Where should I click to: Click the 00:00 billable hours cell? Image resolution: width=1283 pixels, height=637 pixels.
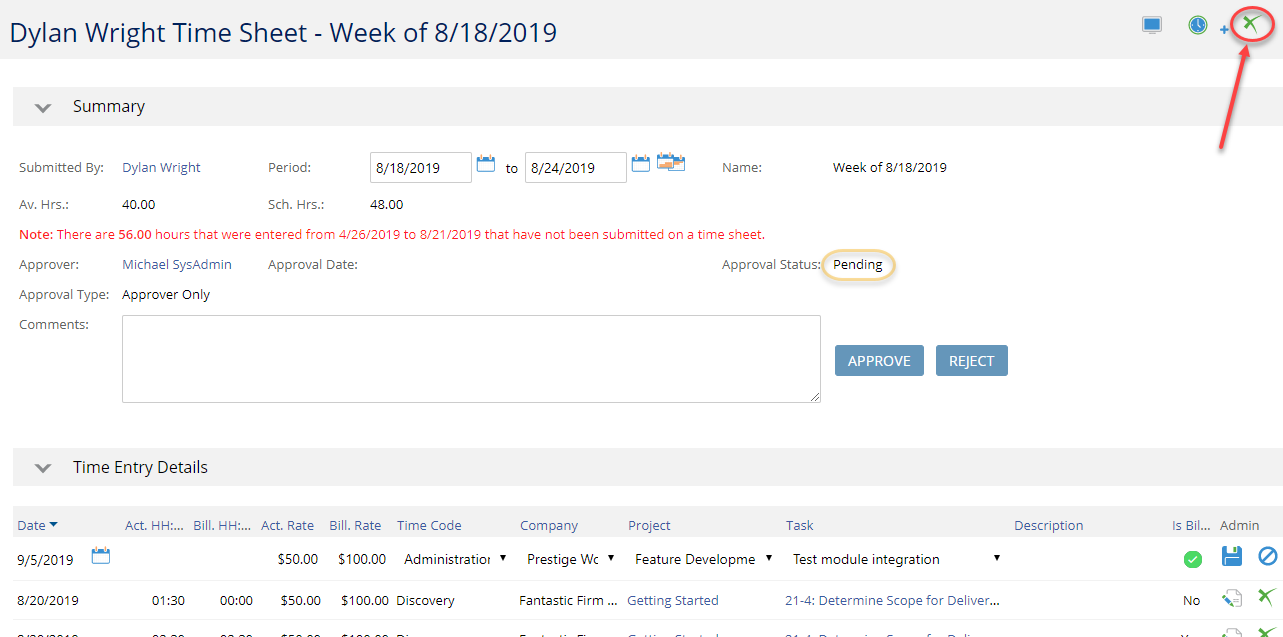tap(236, 600)
